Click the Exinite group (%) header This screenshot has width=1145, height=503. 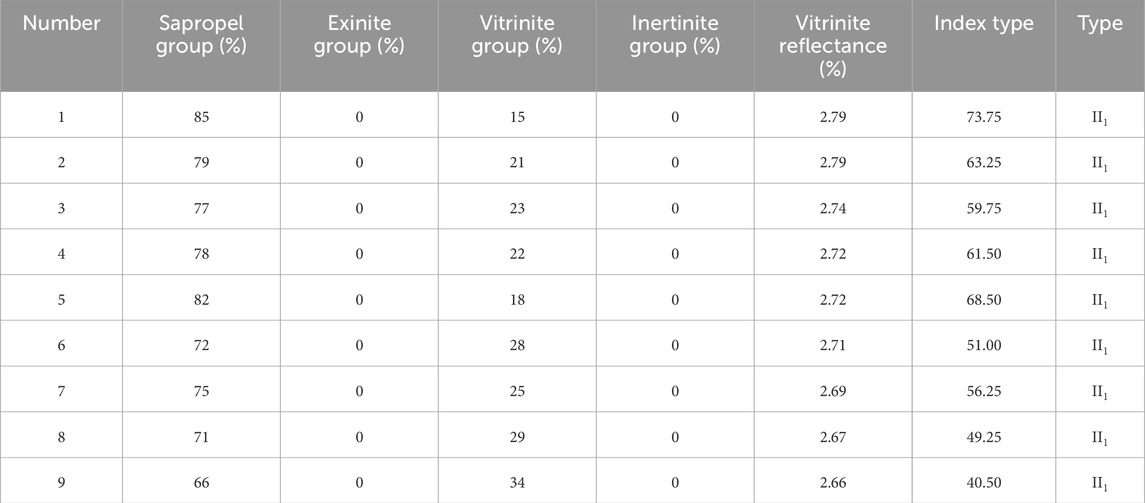tap(359, 34)
